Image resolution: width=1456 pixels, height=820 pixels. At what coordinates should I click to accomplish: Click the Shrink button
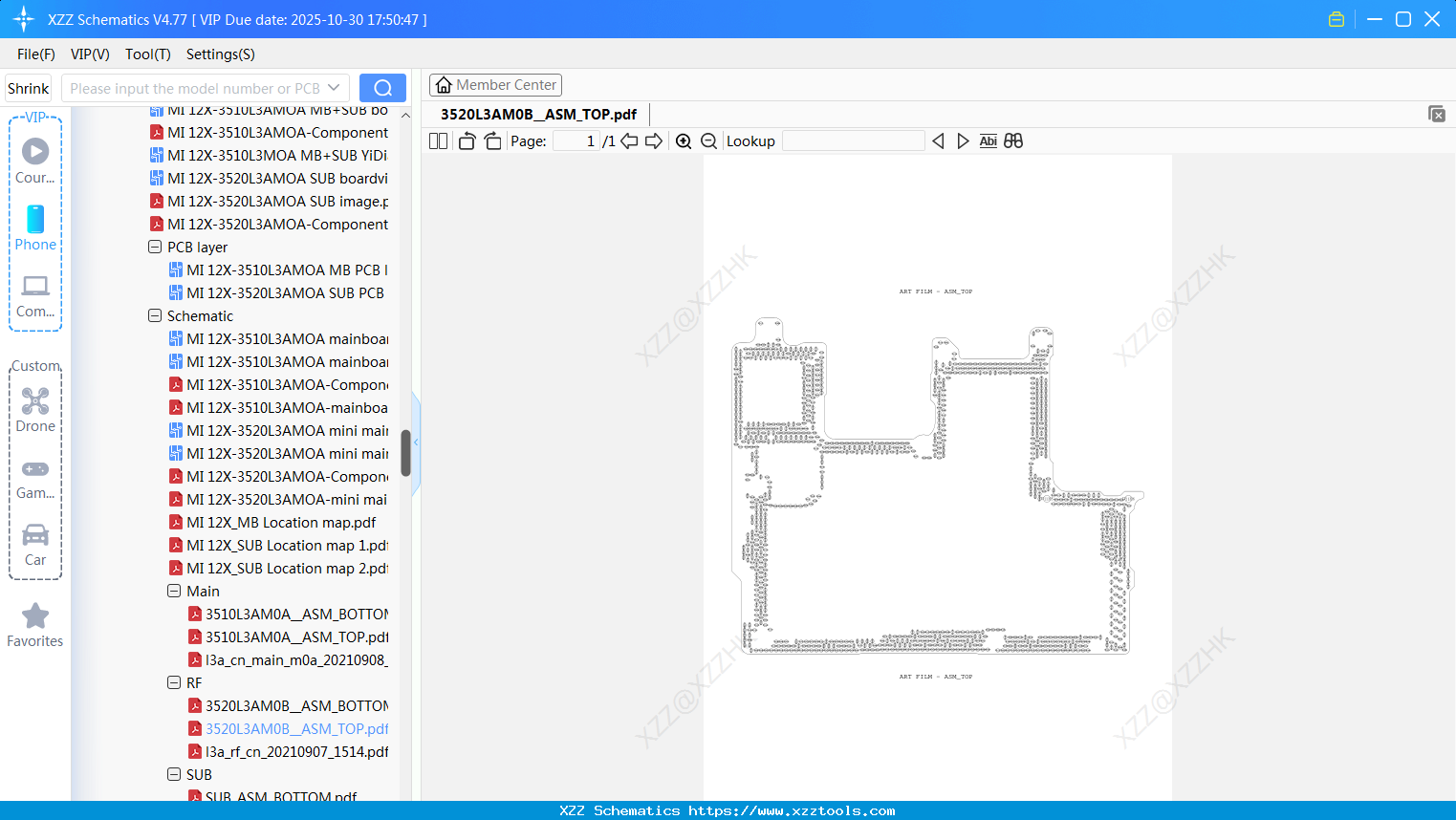[29, 88]
